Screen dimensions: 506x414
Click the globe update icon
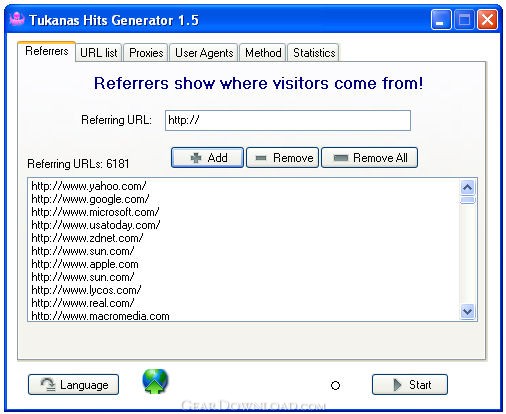click(155, 381)
